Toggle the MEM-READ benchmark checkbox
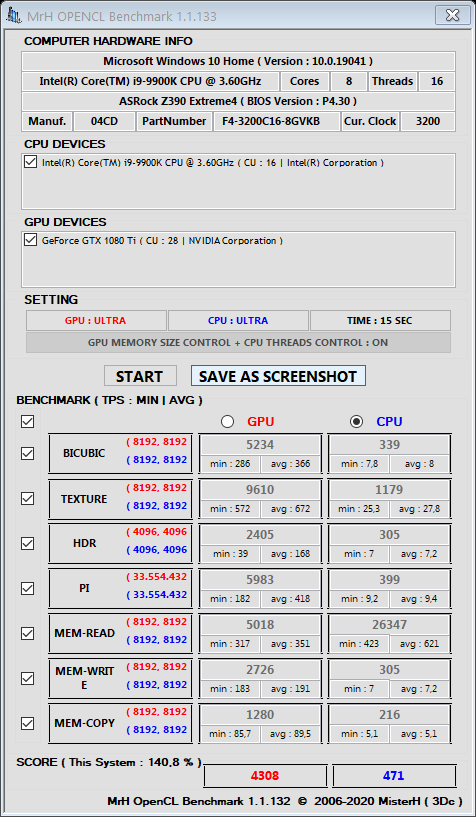Screen dimensions: 476x817 point(28,634)
